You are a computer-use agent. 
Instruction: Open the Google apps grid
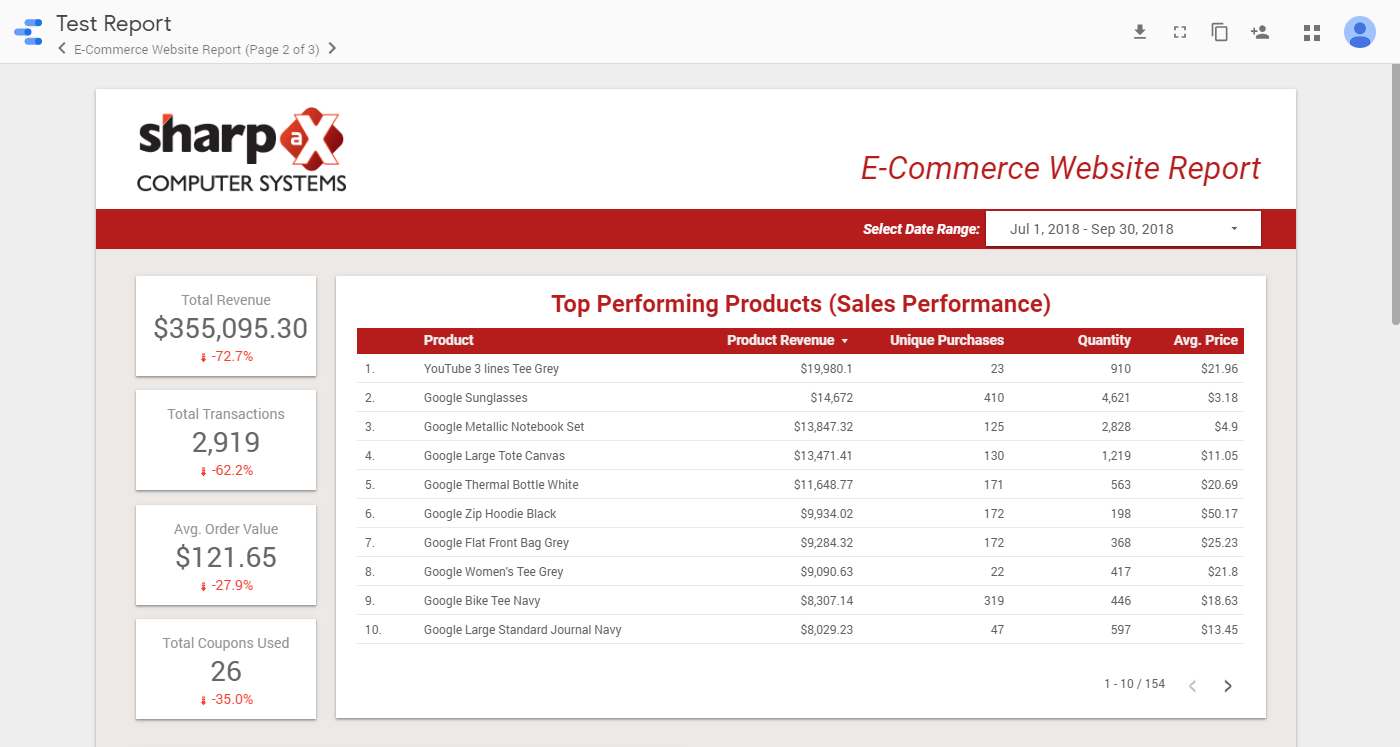coord(1312,33)
